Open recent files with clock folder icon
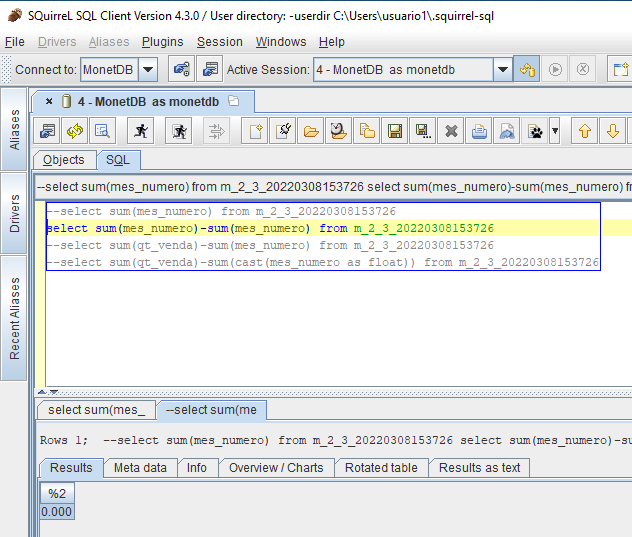Screen dimensions: 632x537 (339, 131)
